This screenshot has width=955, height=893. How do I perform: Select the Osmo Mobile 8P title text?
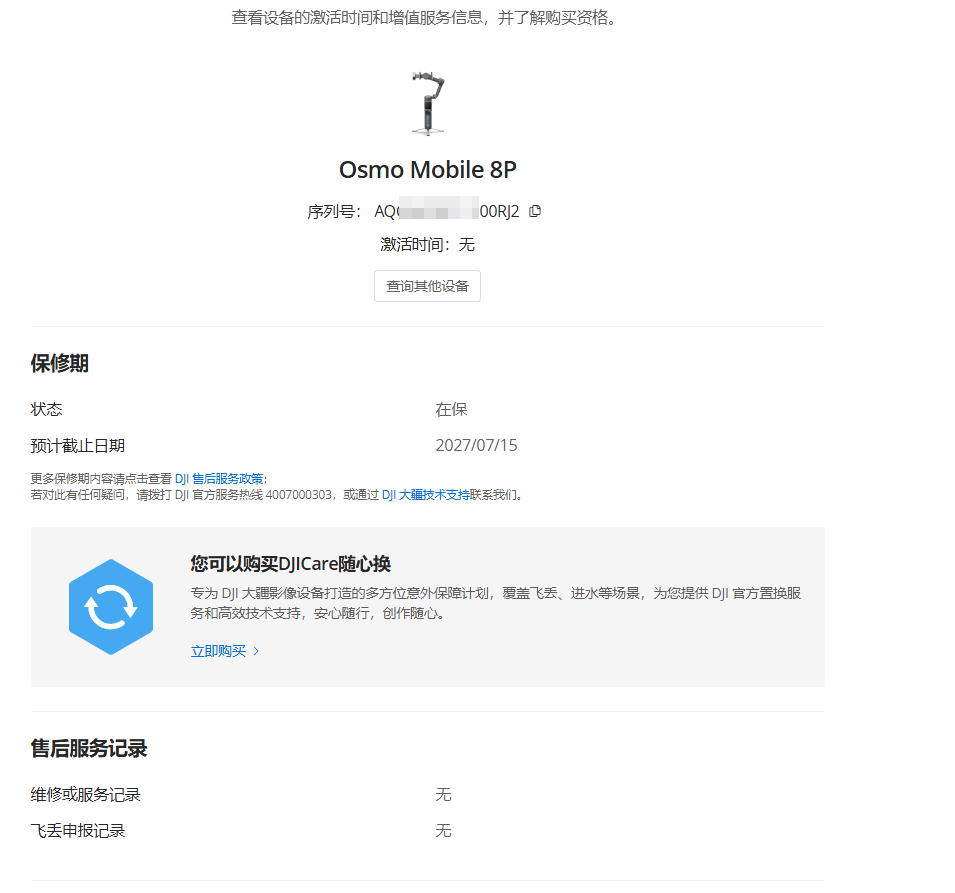pyautogui.click(x=428, y=169)
